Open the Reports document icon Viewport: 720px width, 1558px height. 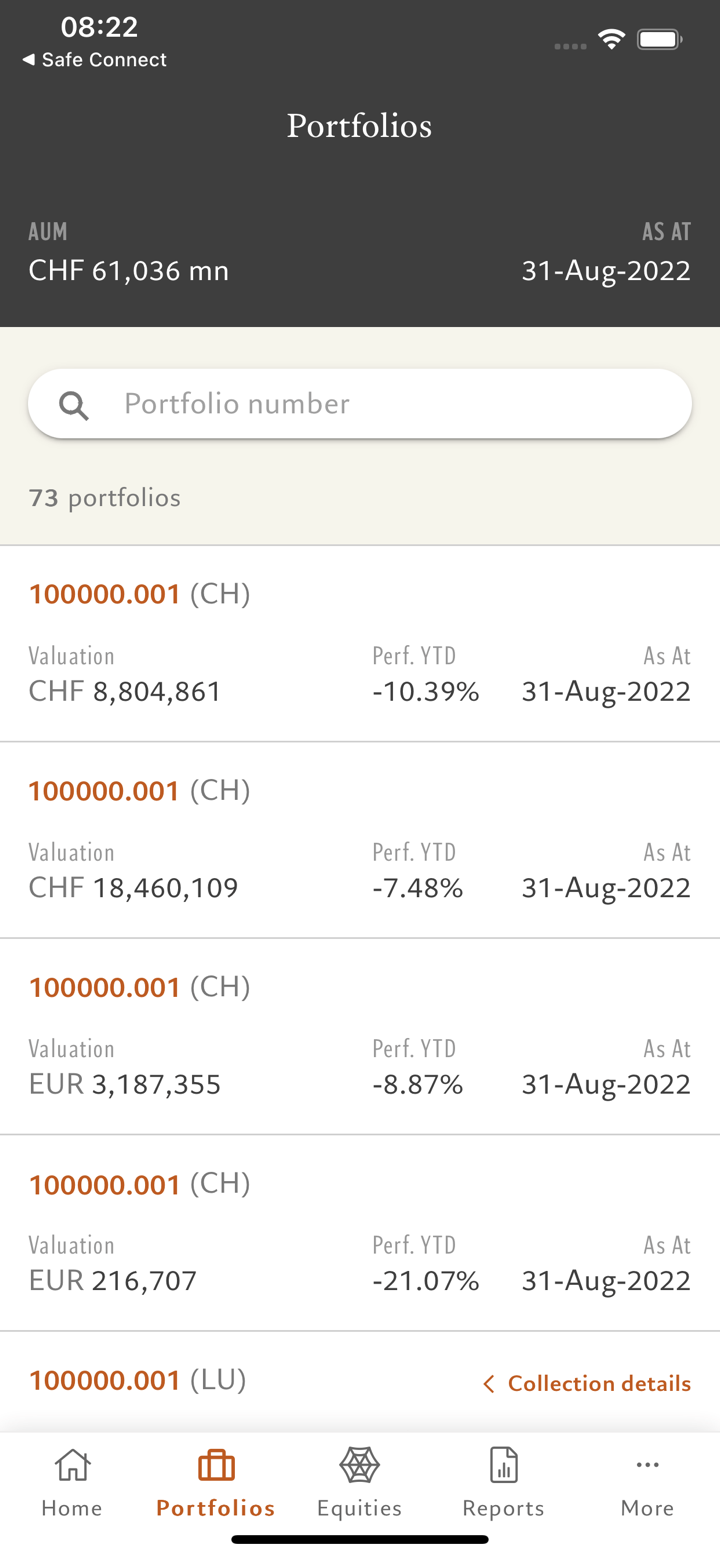click(x=503, y=1466)
